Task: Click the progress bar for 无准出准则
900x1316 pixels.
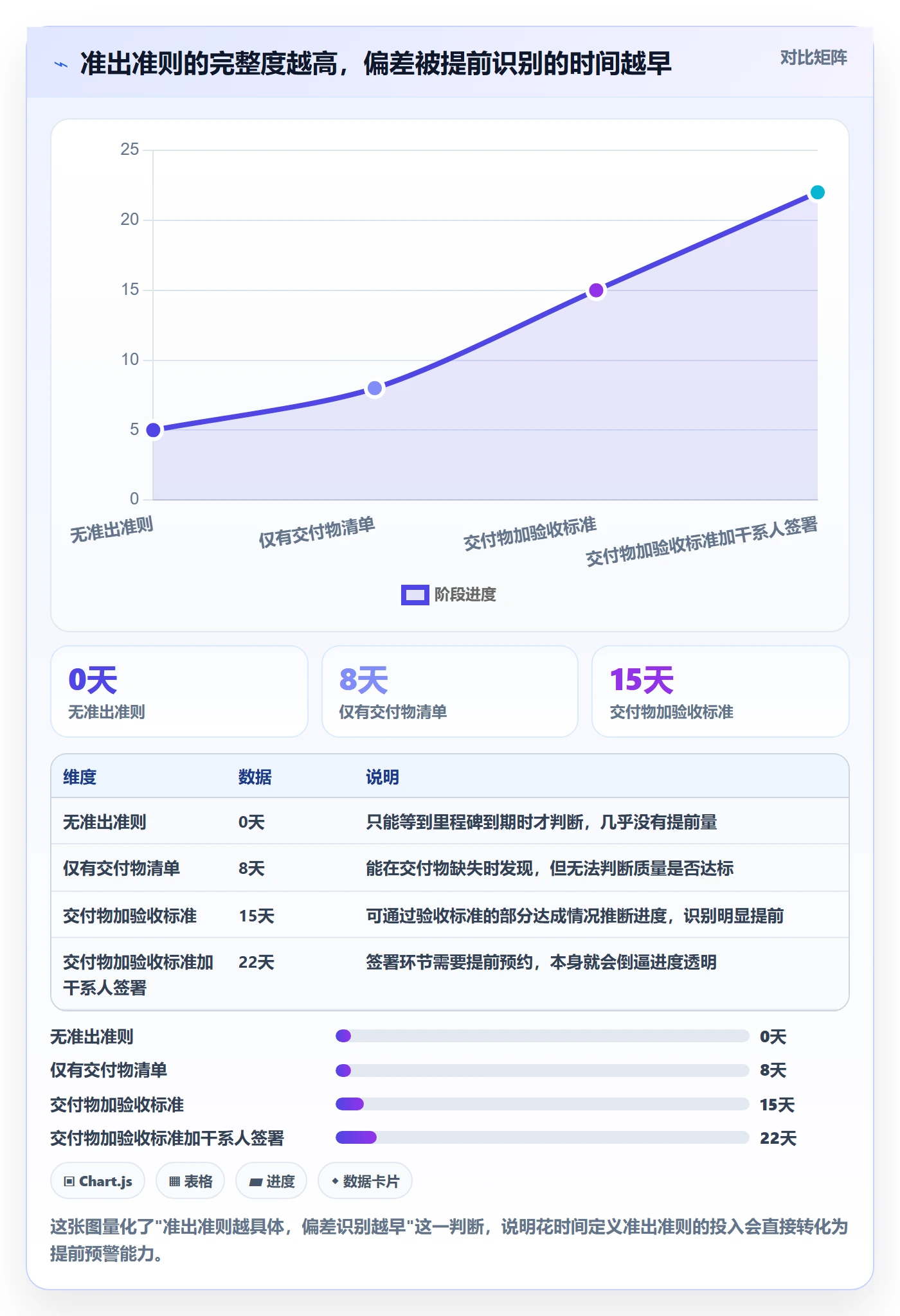Action: (x=543, y=1036)
